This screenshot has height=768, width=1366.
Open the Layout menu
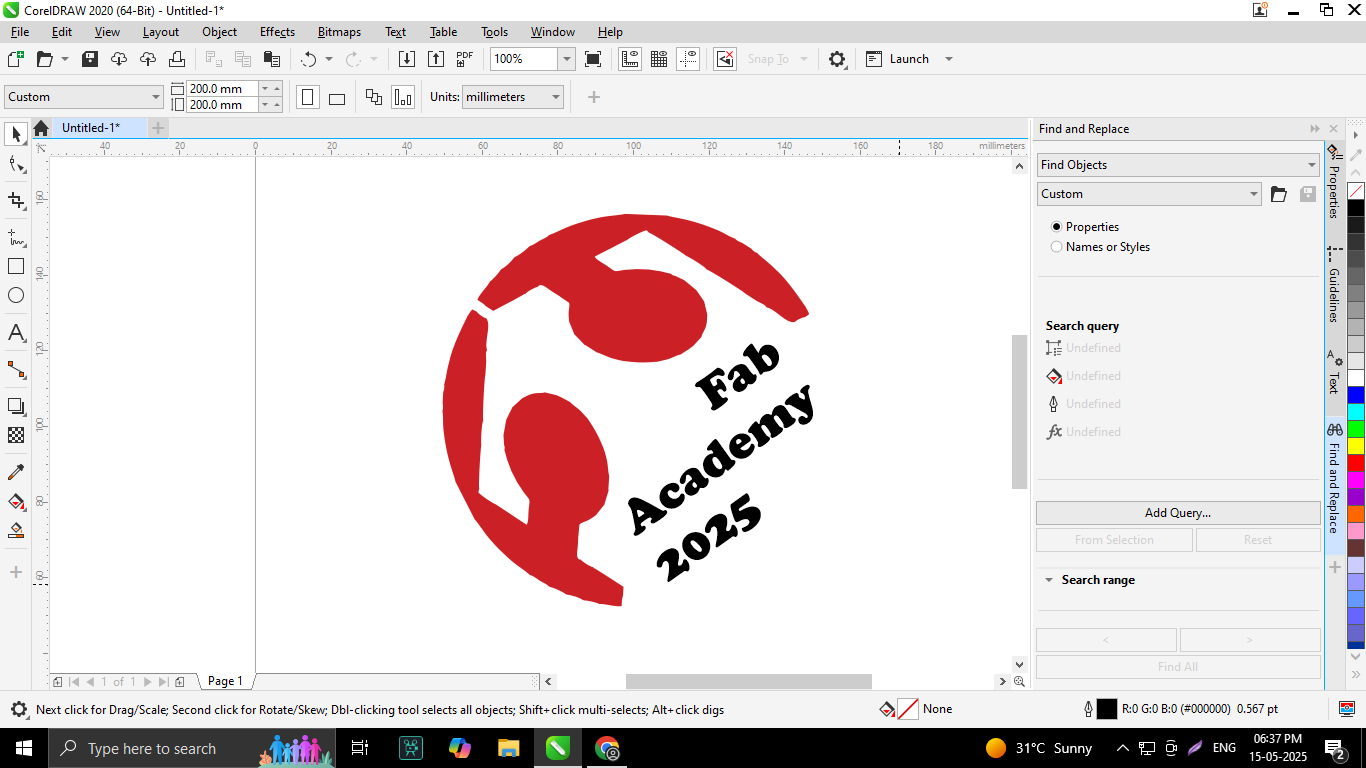(161, 32)
